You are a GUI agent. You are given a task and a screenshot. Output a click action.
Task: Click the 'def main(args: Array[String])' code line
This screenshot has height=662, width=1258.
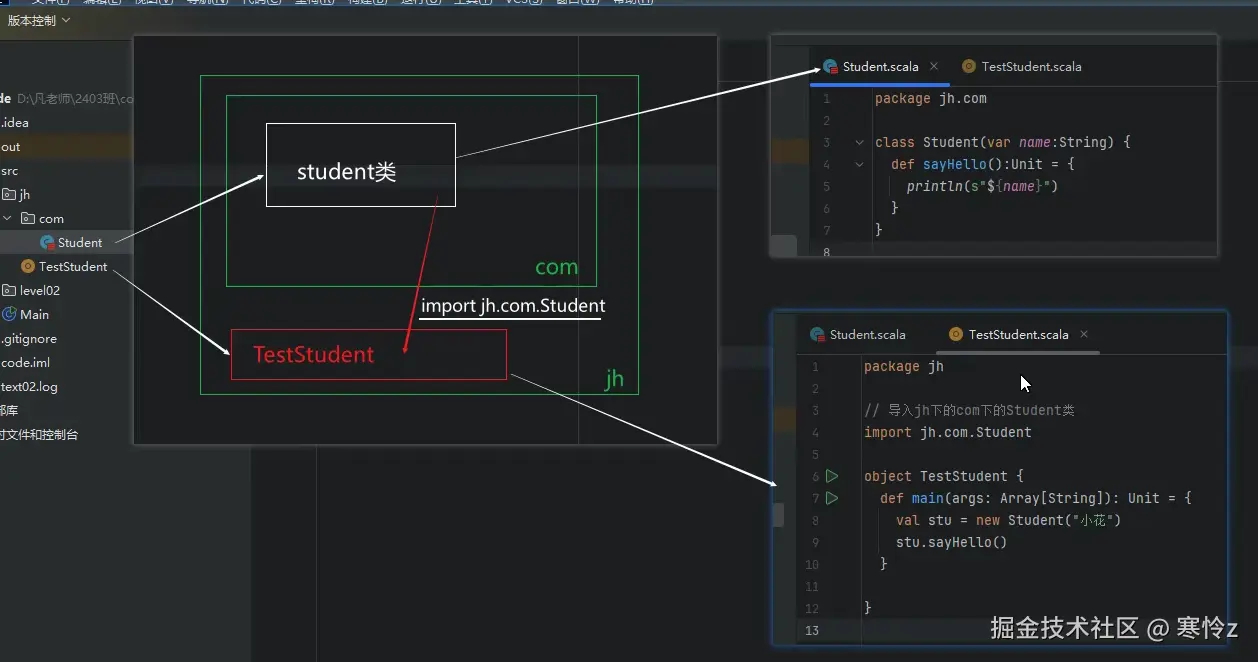(x=1036, y=498)
